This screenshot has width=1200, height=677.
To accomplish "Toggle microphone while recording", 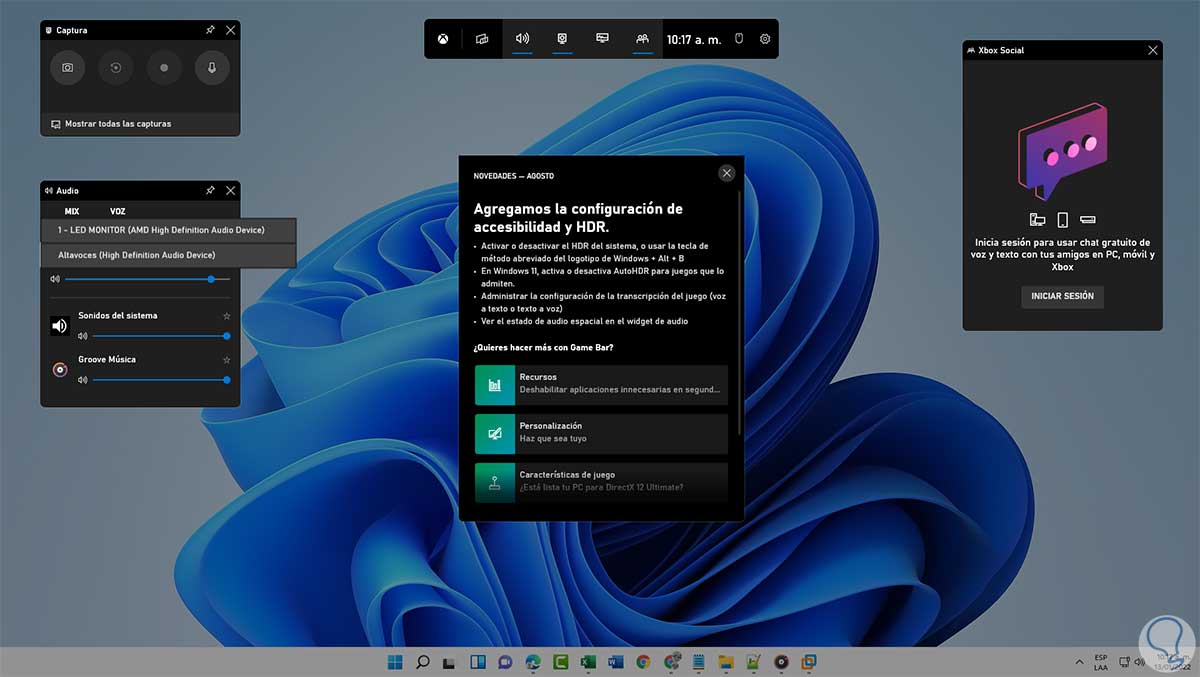I will pos(212,68).
